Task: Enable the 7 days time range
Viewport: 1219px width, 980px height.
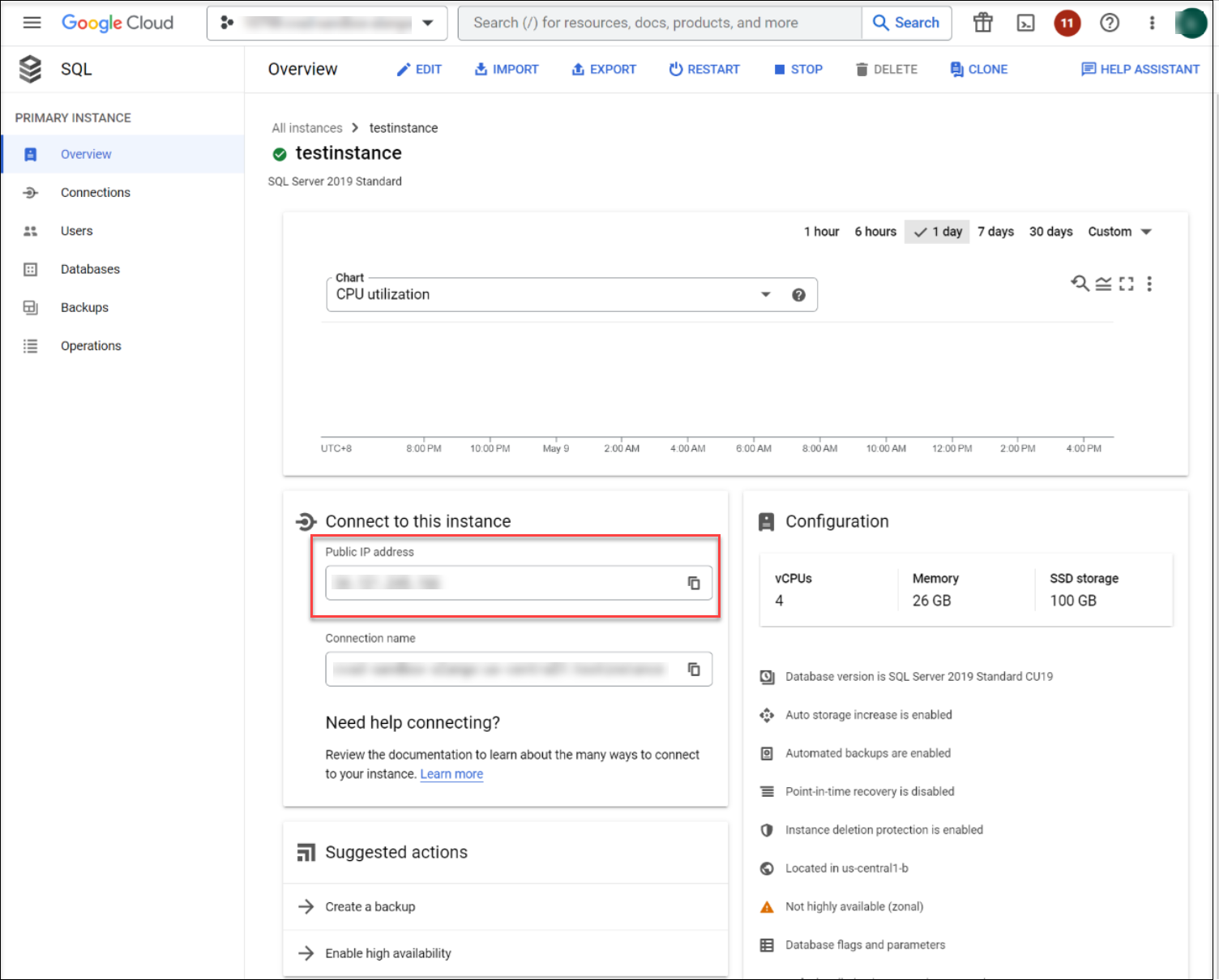Action: click(995, 231)
